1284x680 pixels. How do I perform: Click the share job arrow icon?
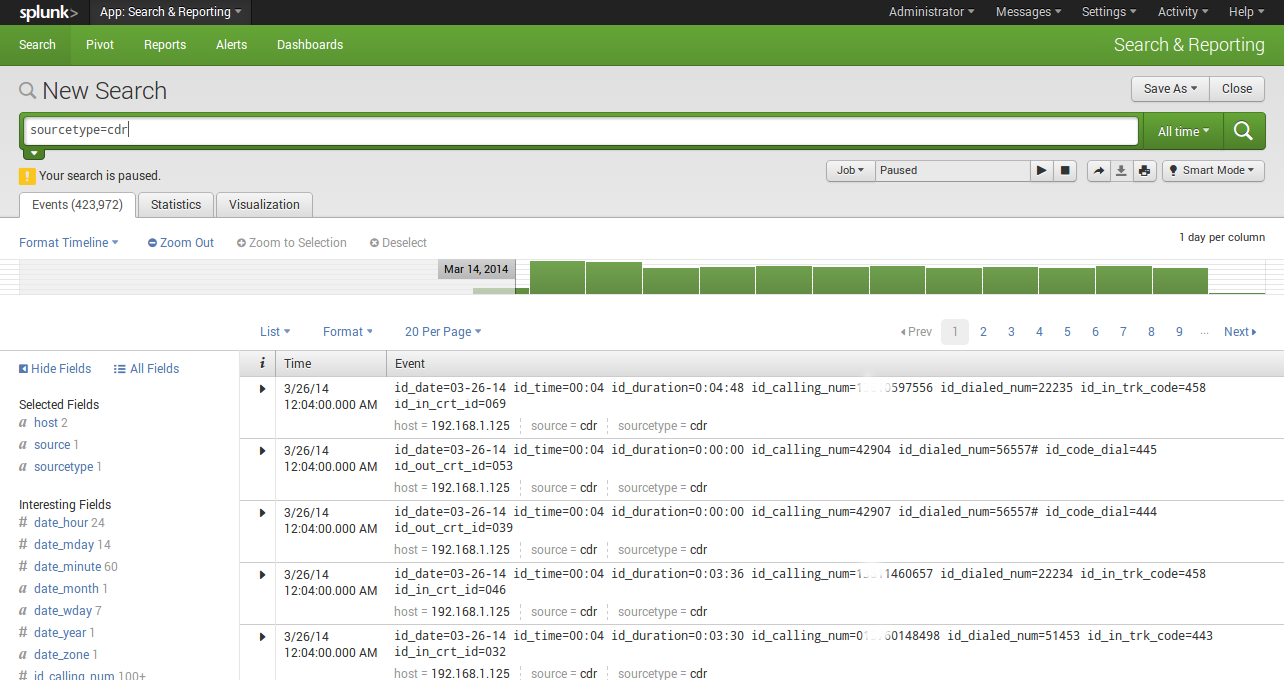pos(1099,171)
